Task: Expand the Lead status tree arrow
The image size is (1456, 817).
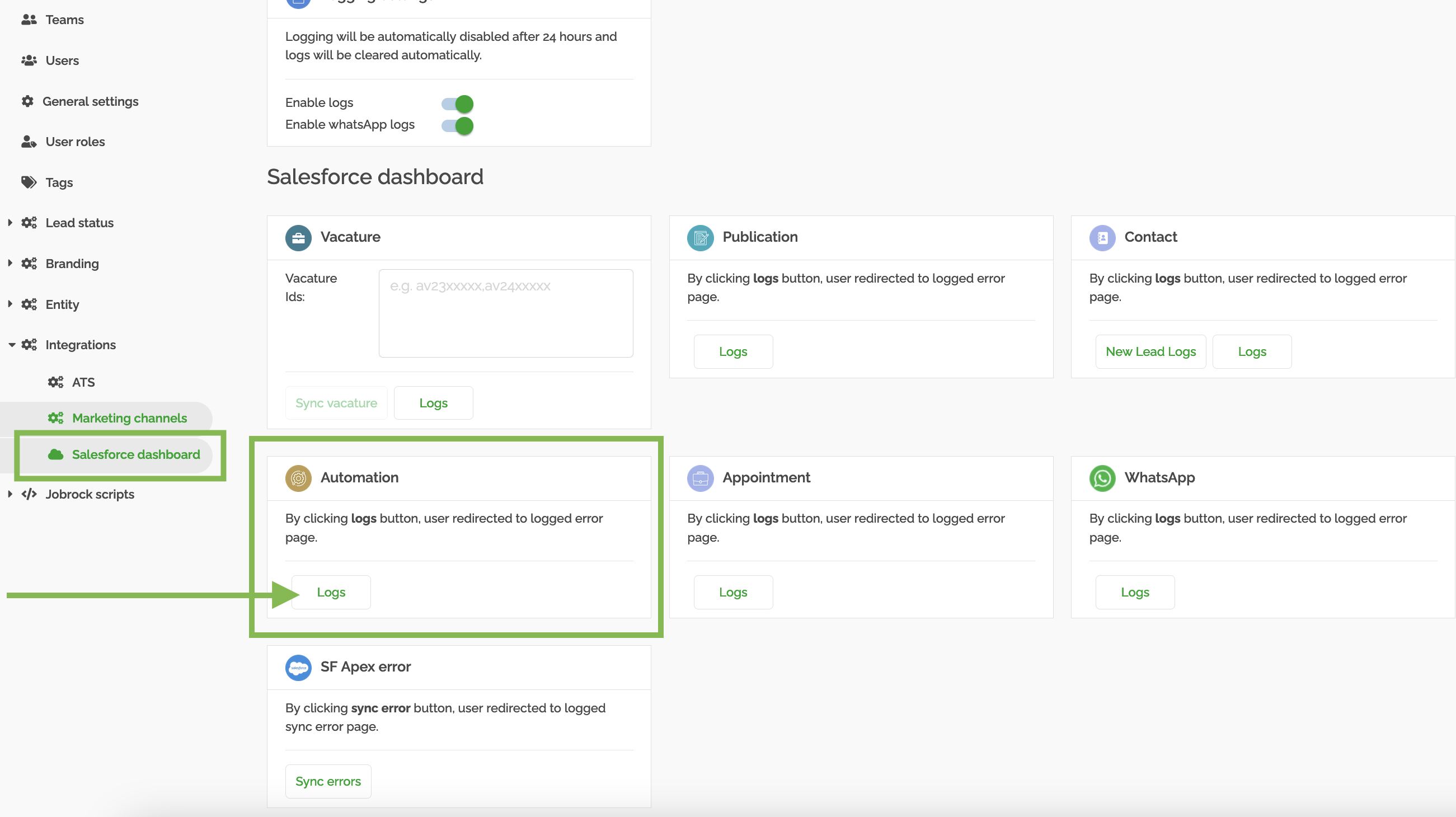Action: click(x=10, y=223)
